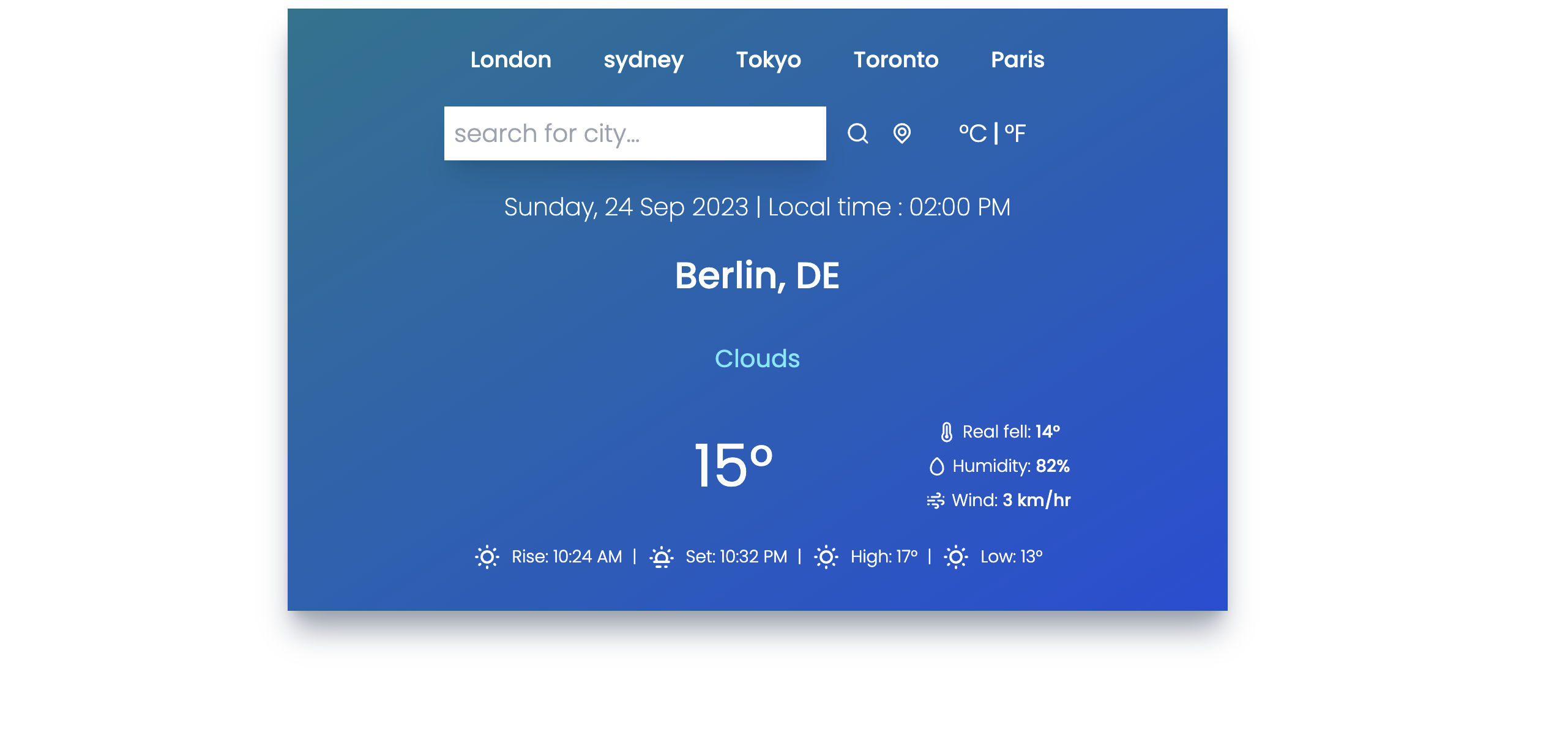Click the Clouds condition label

[x=757, y=359]
